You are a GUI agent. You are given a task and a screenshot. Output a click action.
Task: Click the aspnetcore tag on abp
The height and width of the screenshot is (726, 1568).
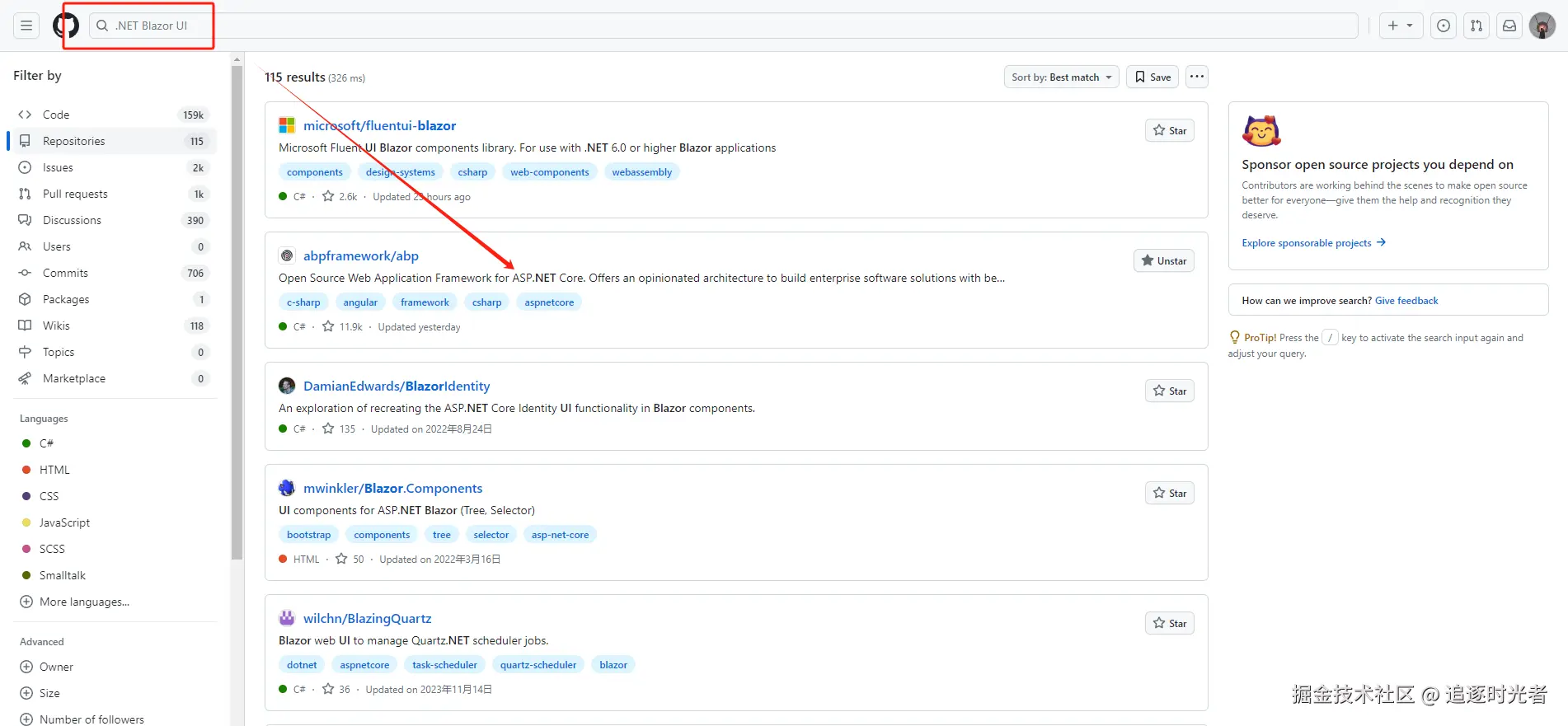(x=549, y=302)
